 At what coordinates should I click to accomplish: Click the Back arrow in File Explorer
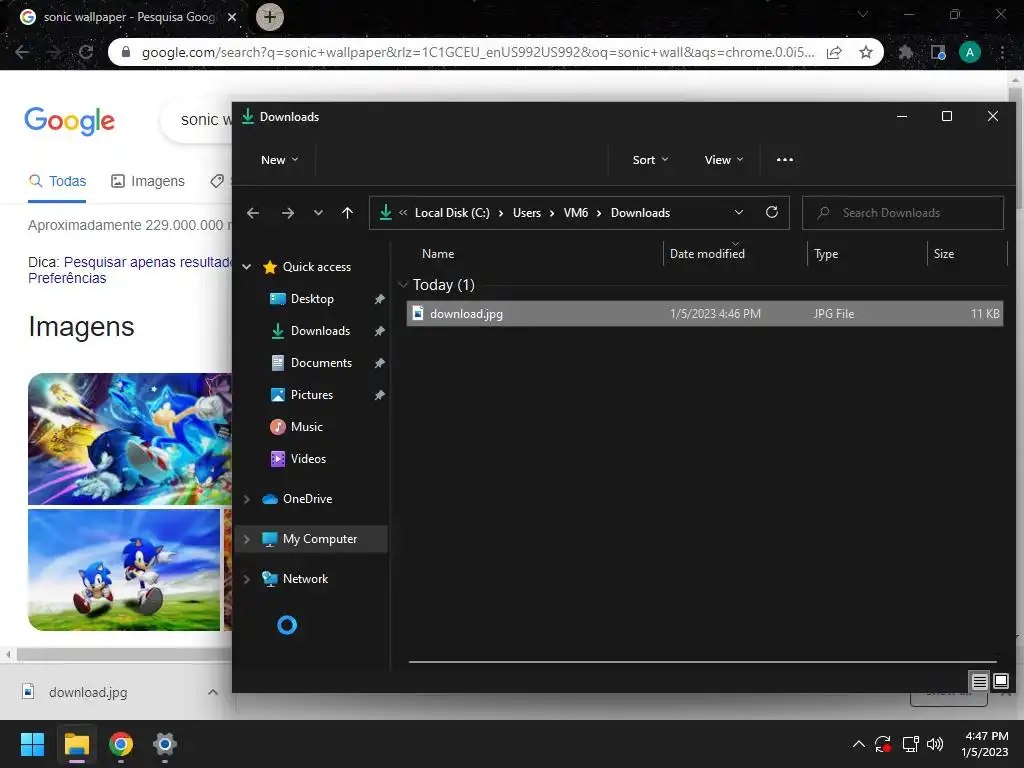point(253,213)
